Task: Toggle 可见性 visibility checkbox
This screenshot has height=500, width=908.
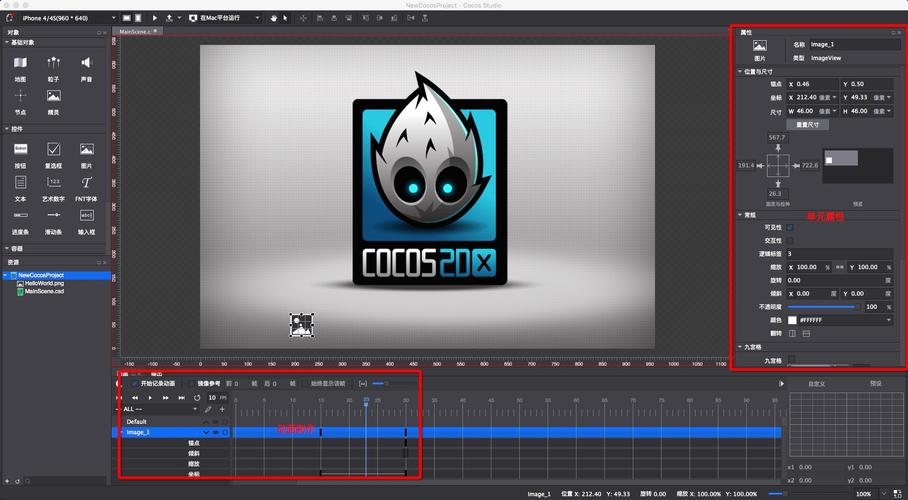Action: pyautogui.click(x=790, y=228)
